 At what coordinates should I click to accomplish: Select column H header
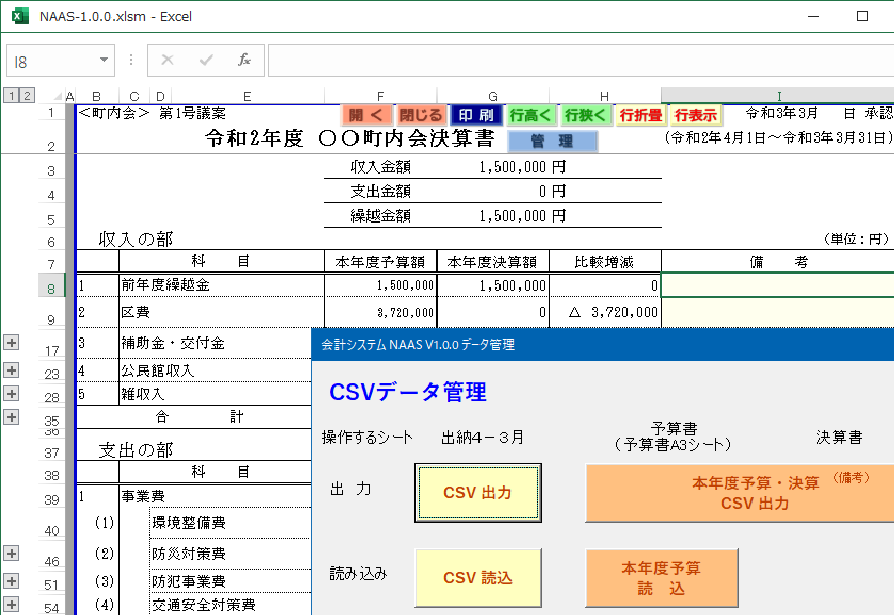[604, 96]
